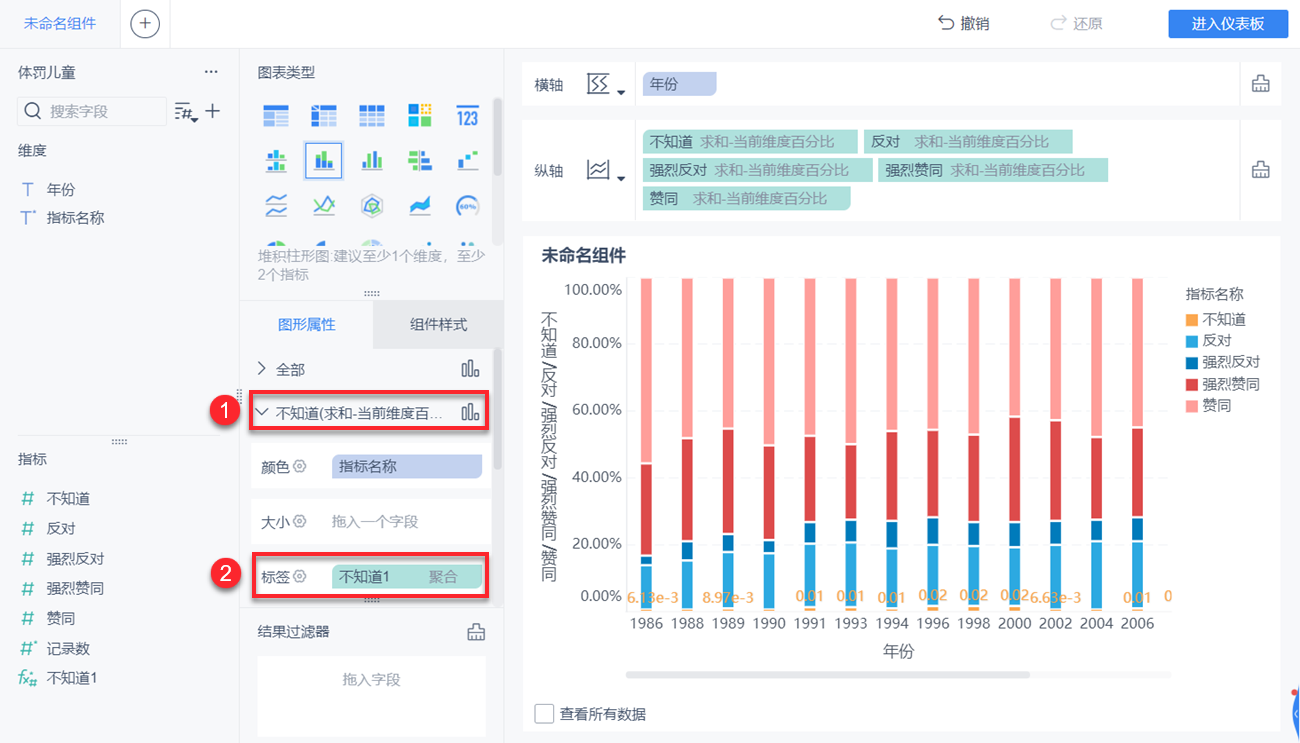Select the 60% gauge chart type

point(467,206)
